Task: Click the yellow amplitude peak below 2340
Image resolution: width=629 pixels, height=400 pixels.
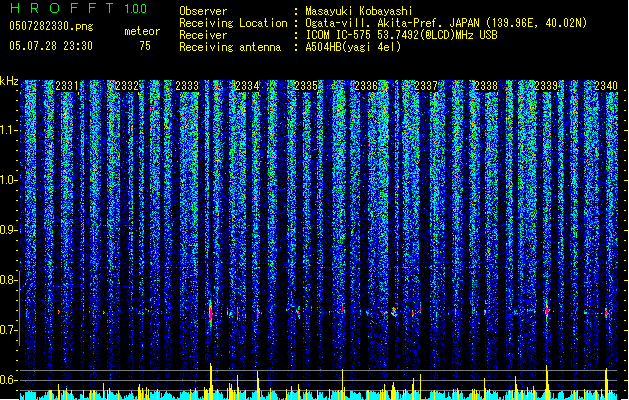Action: pyautogui.click(x=606, y=384)
